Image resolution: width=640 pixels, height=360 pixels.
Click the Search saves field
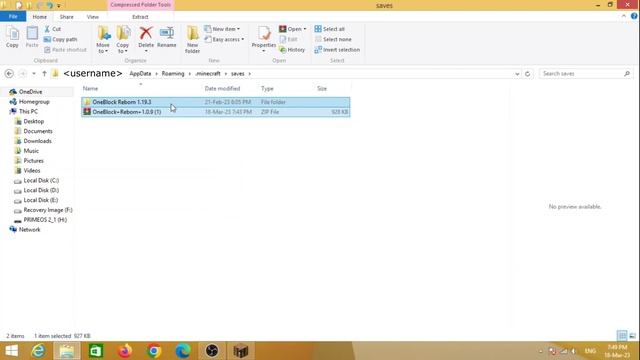[x=586, y=73]
